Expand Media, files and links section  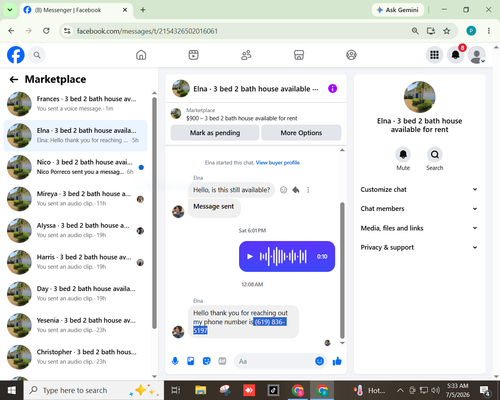419,228
